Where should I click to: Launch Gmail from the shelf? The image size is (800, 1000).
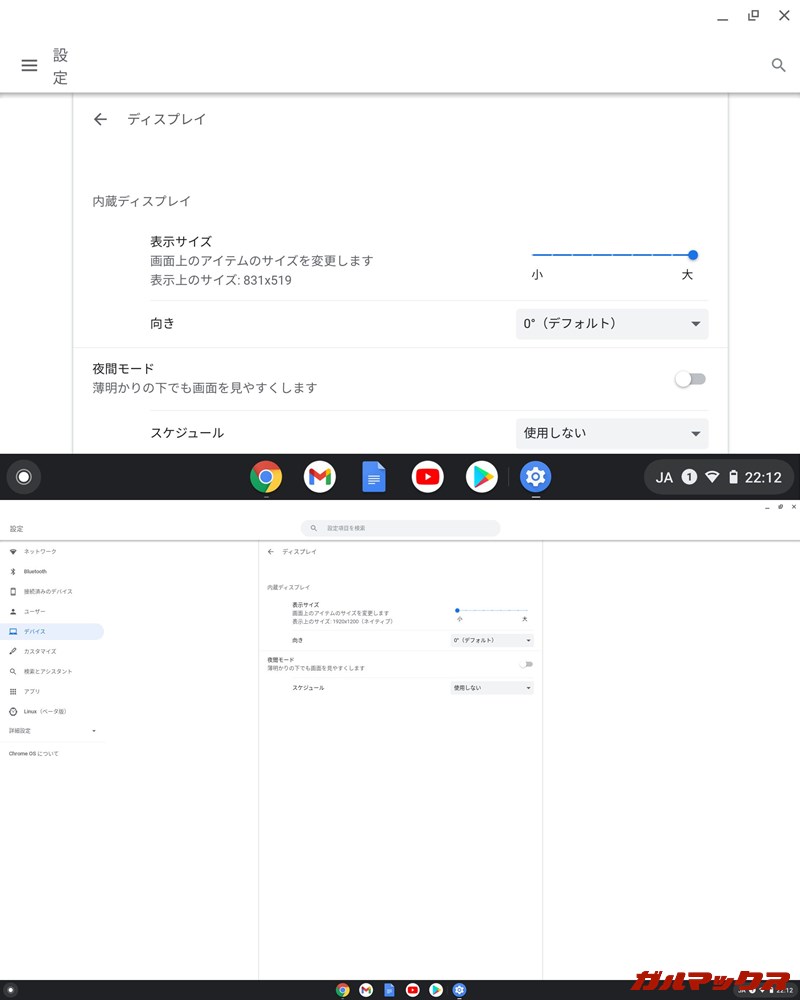click(x=319, y=477)
